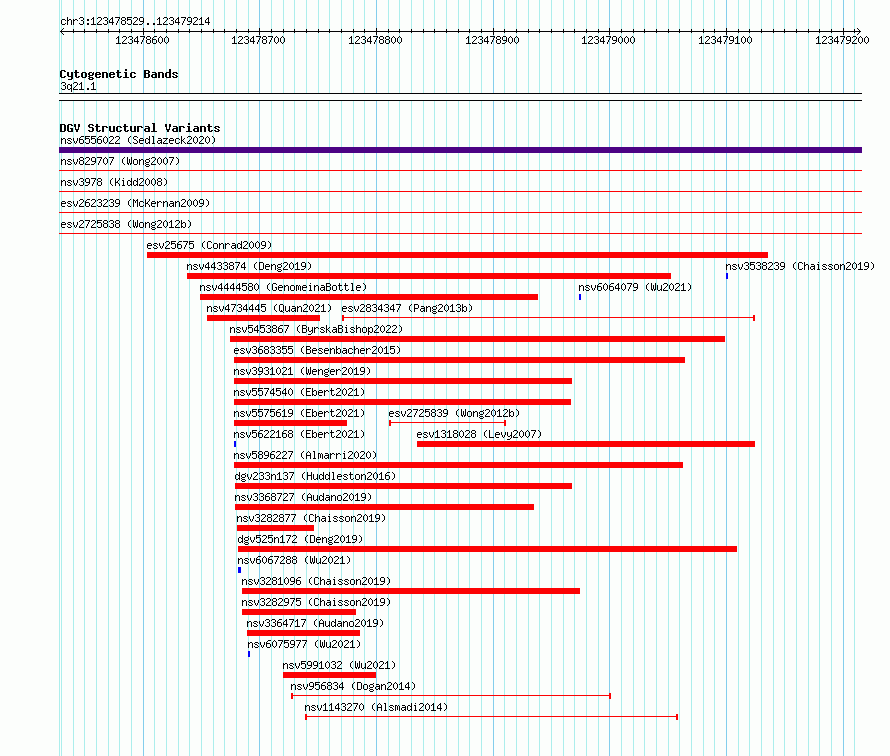Select the long red bar under dgv525n172
The image size is (890, 756).
click(488, 549)
